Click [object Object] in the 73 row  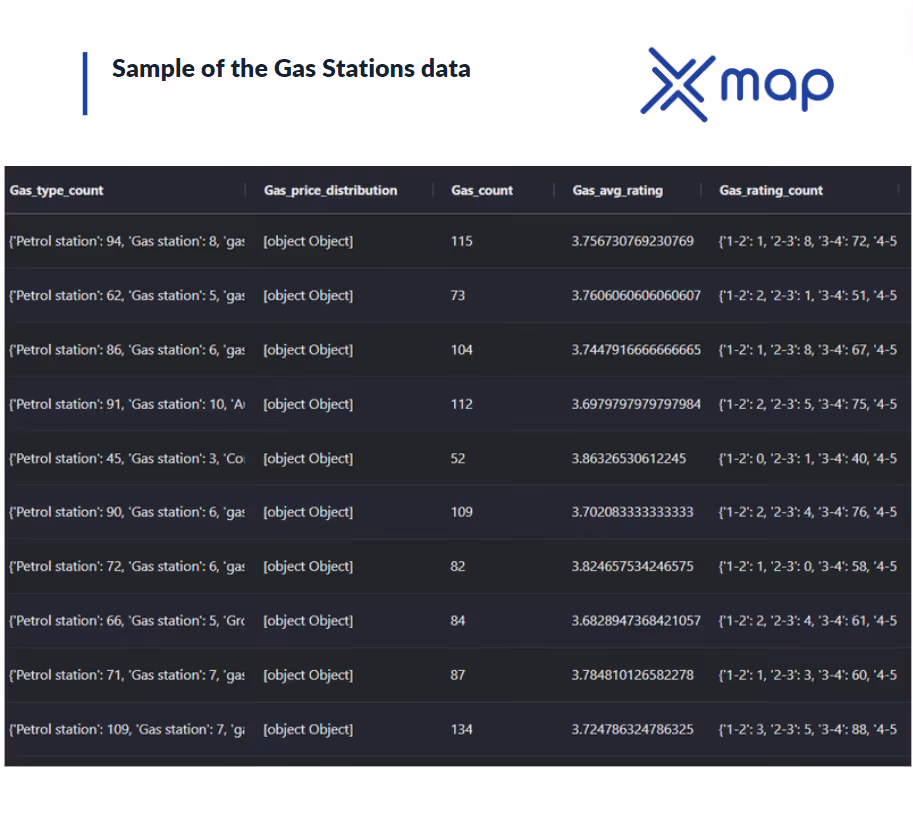(x=308, y=295)
